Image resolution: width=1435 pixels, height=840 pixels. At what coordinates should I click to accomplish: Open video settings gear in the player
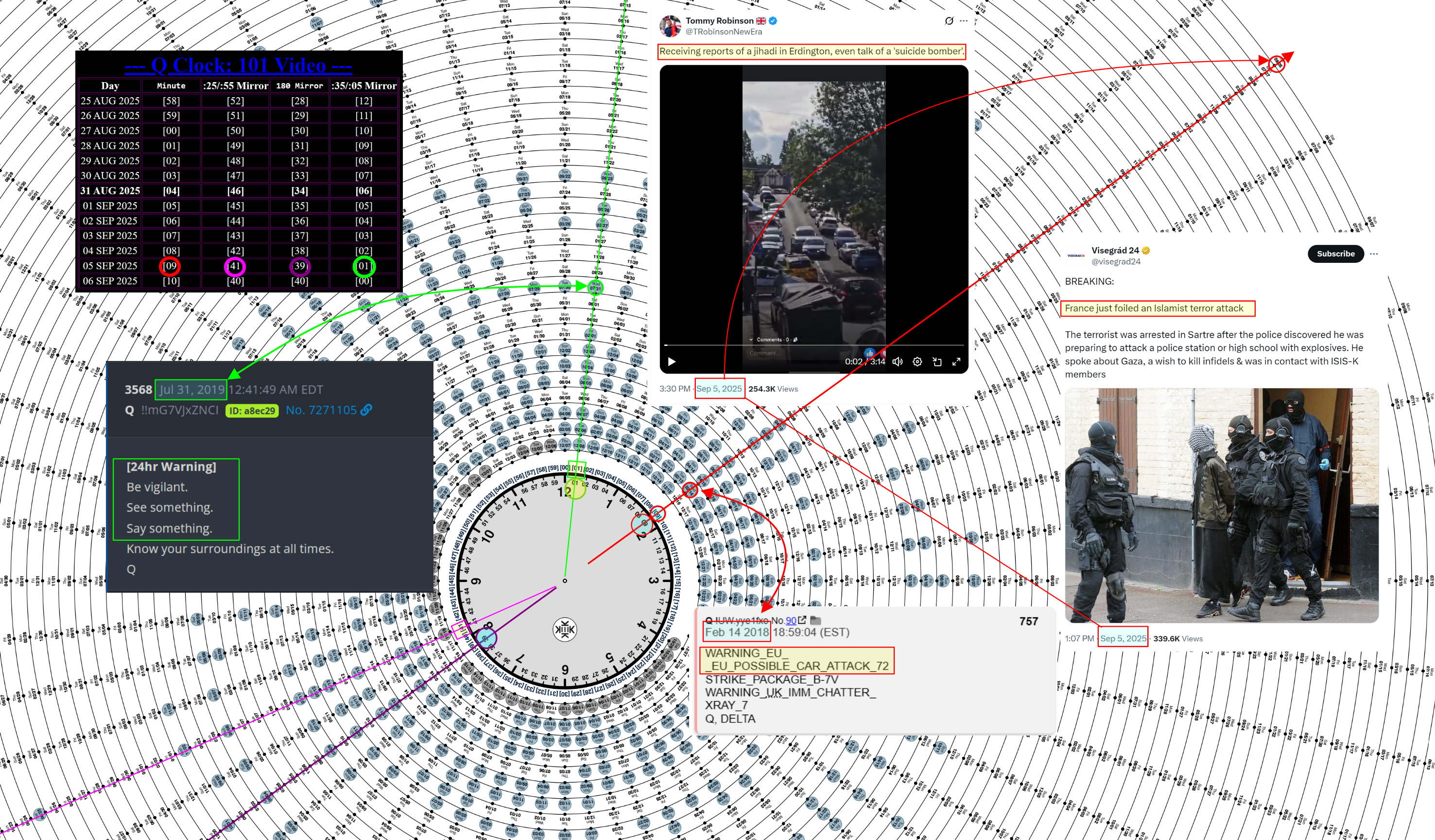(x=917, y=361)
